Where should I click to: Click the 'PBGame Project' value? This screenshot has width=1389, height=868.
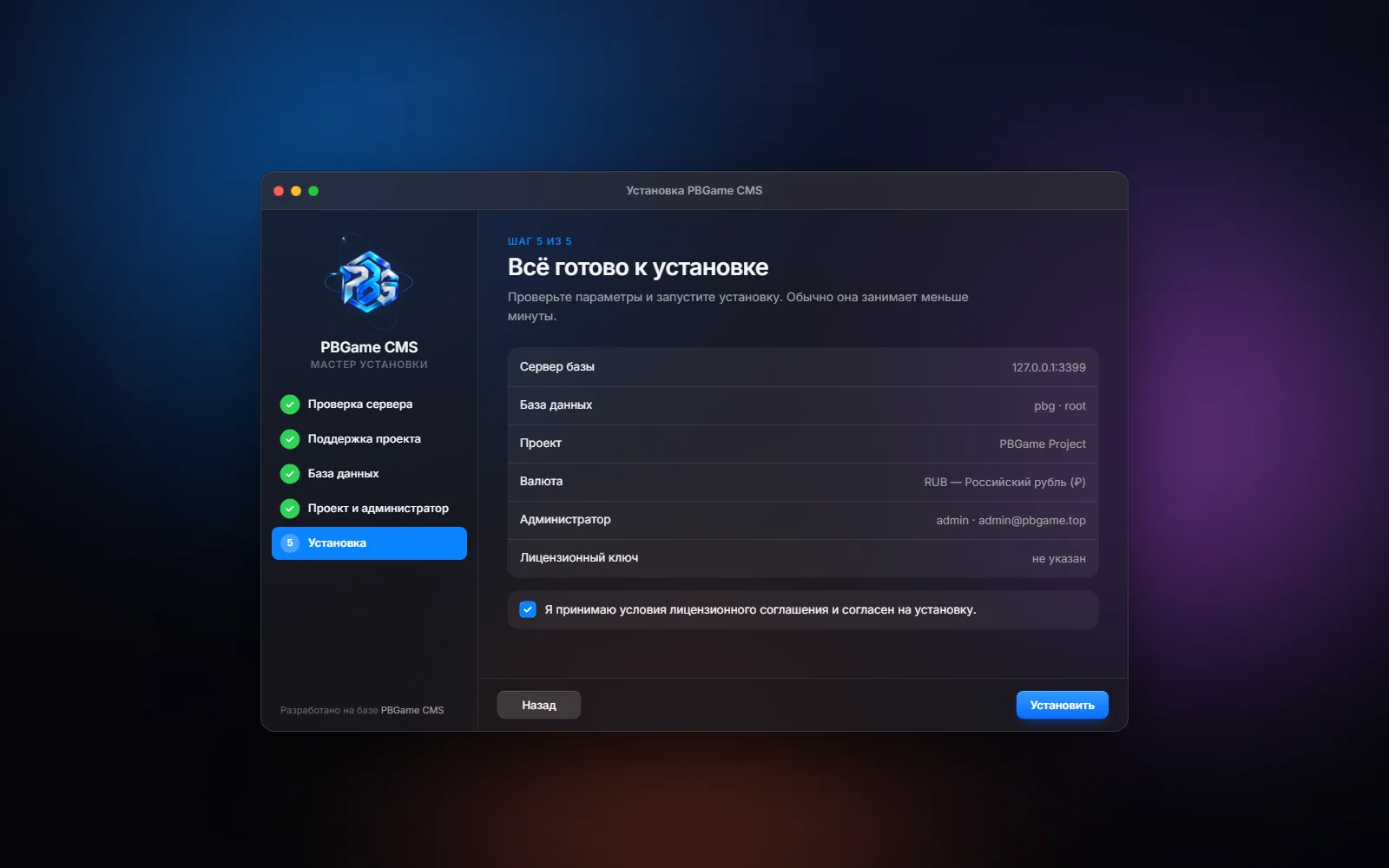click(x=1043, y=444)
